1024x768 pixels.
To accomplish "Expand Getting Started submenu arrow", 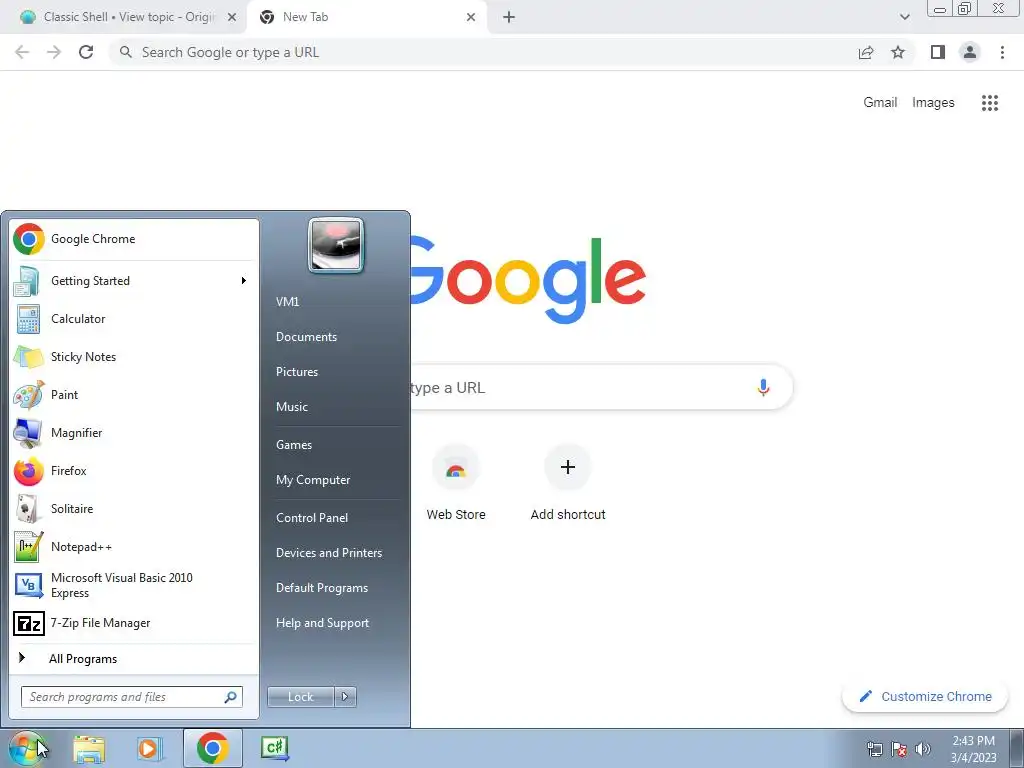I will point(244,281).
